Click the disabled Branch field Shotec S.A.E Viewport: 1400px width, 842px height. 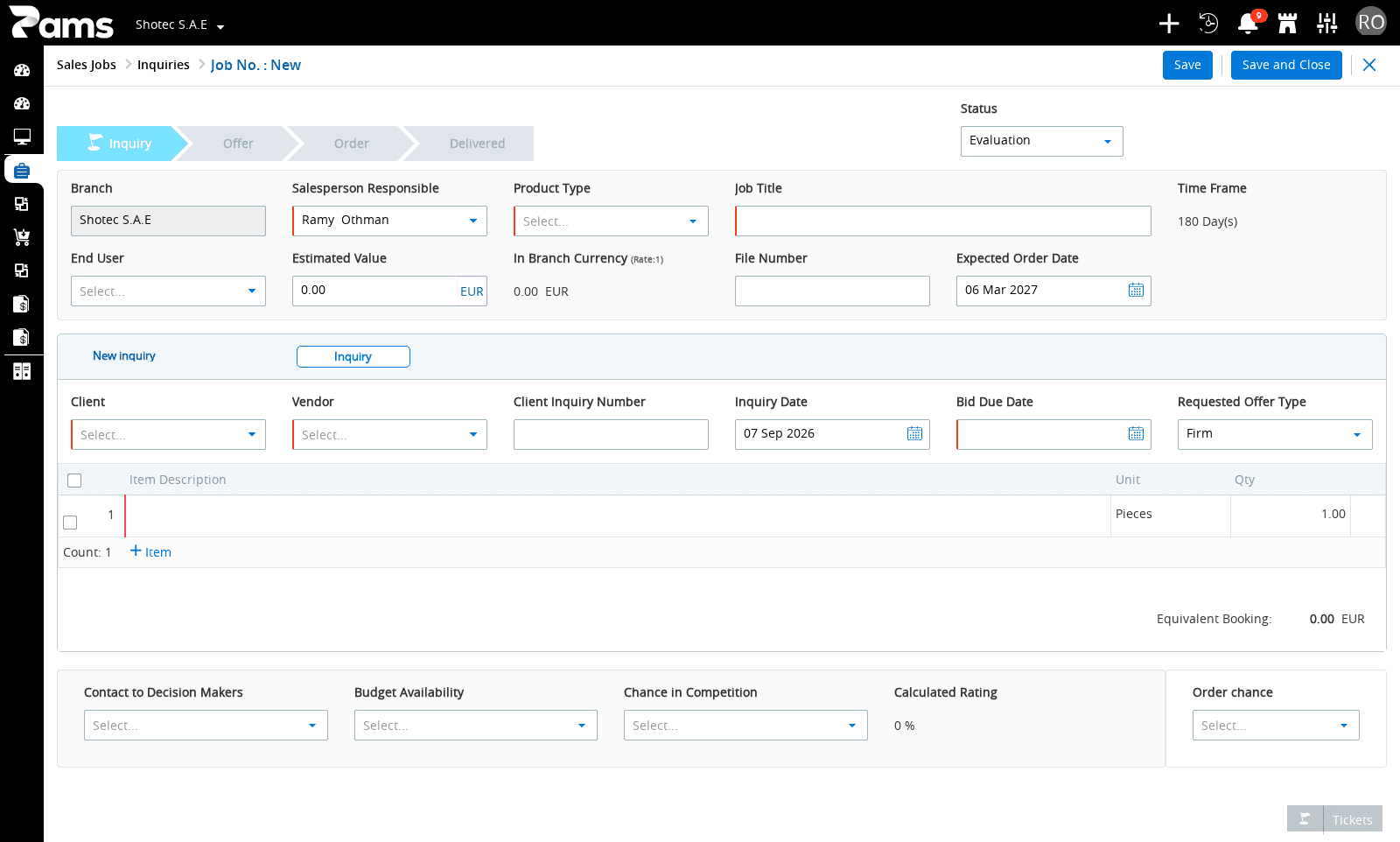(168, 221)
